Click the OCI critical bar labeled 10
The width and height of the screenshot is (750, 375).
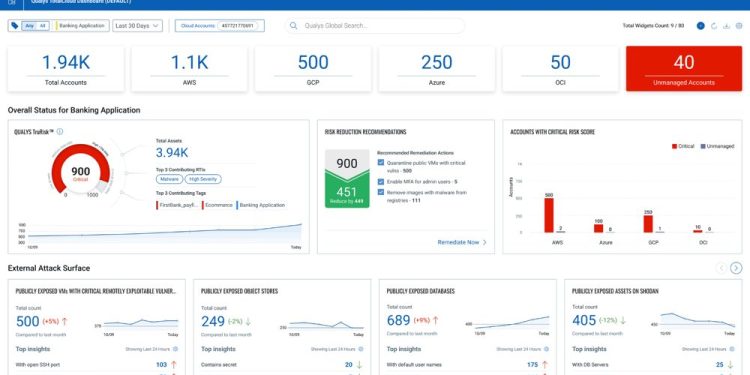click(x=698, y=232)
